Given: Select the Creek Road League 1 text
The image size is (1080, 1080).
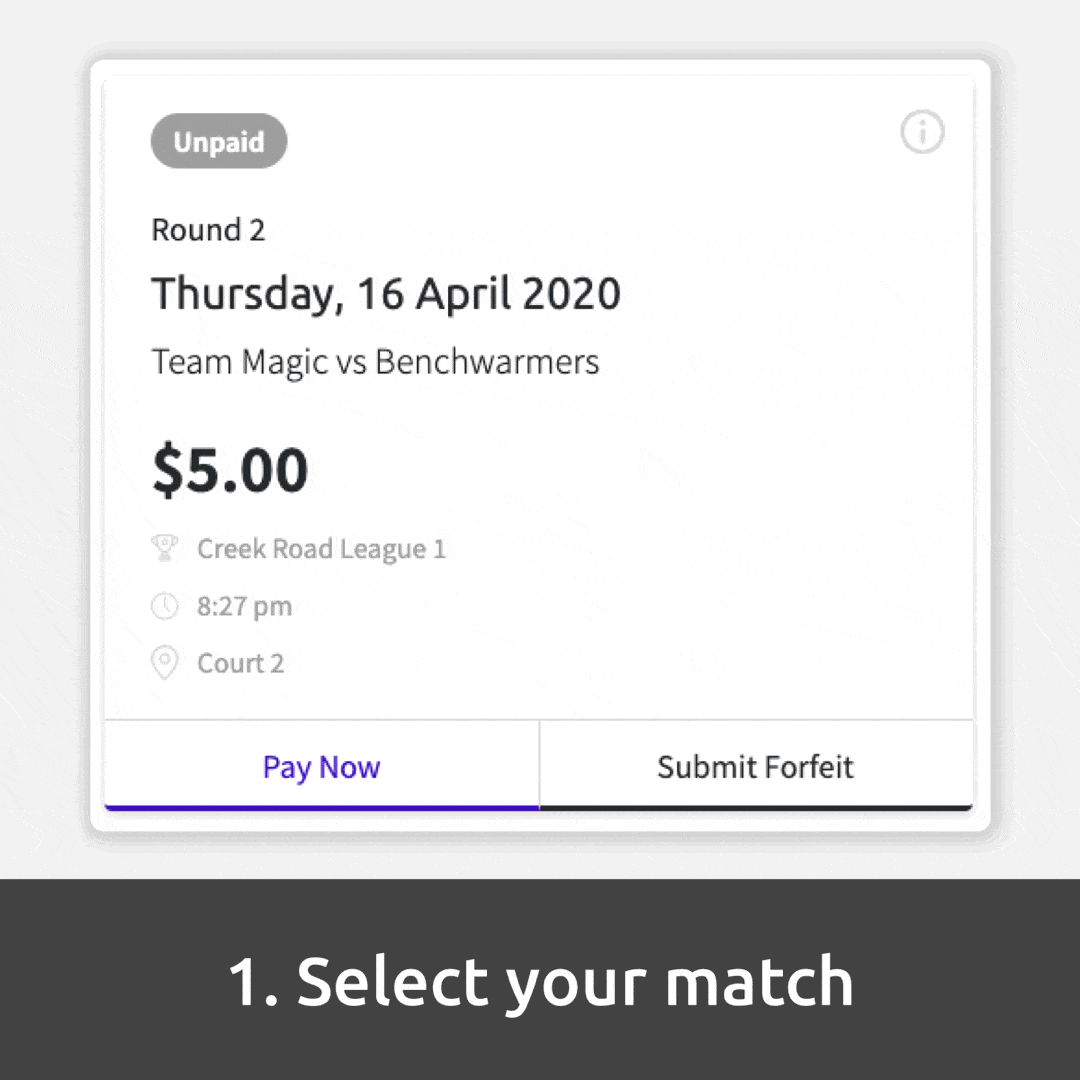Looking at the screenshot, I should [321, 548].
